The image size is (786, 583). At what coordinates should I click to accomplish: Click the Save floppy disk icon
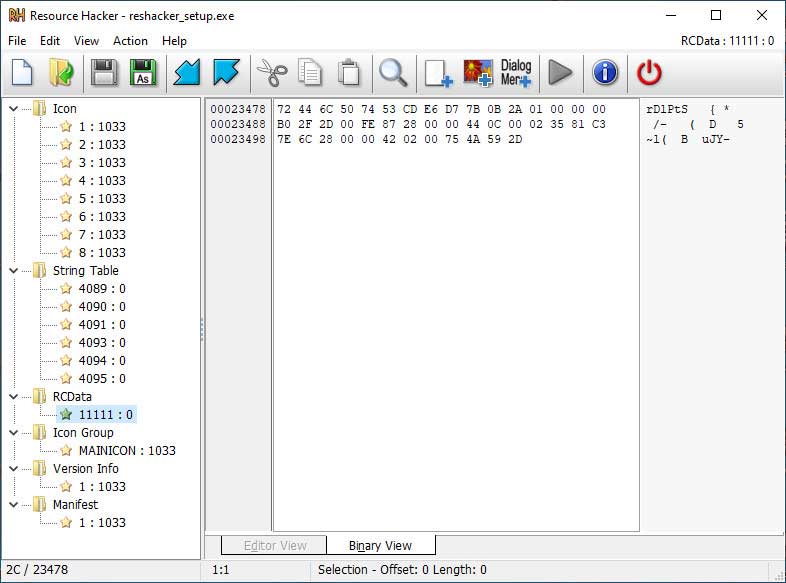click(104, 73)
